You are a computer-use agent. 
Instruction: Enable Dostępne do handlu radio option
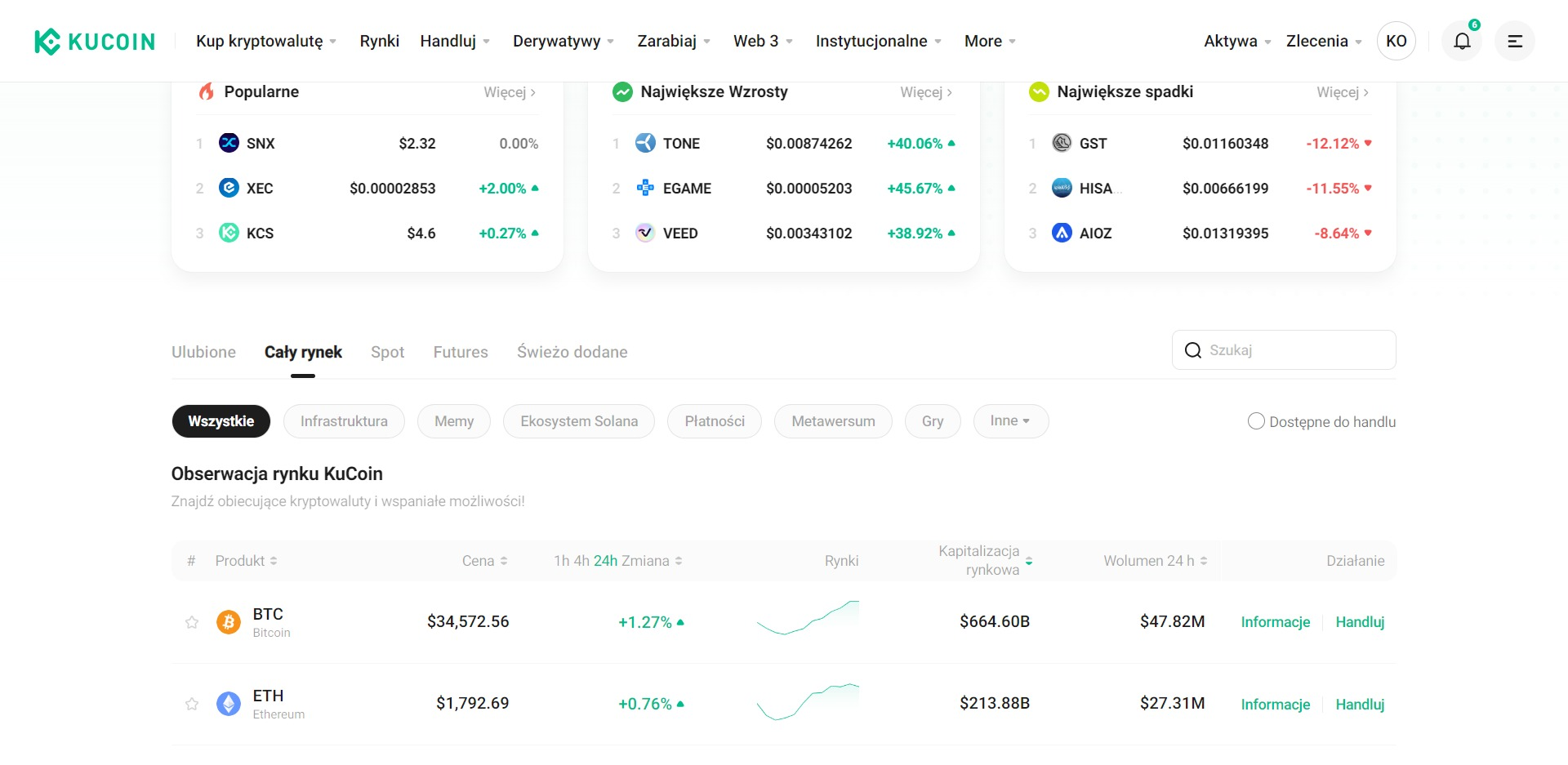point(1256,421)
